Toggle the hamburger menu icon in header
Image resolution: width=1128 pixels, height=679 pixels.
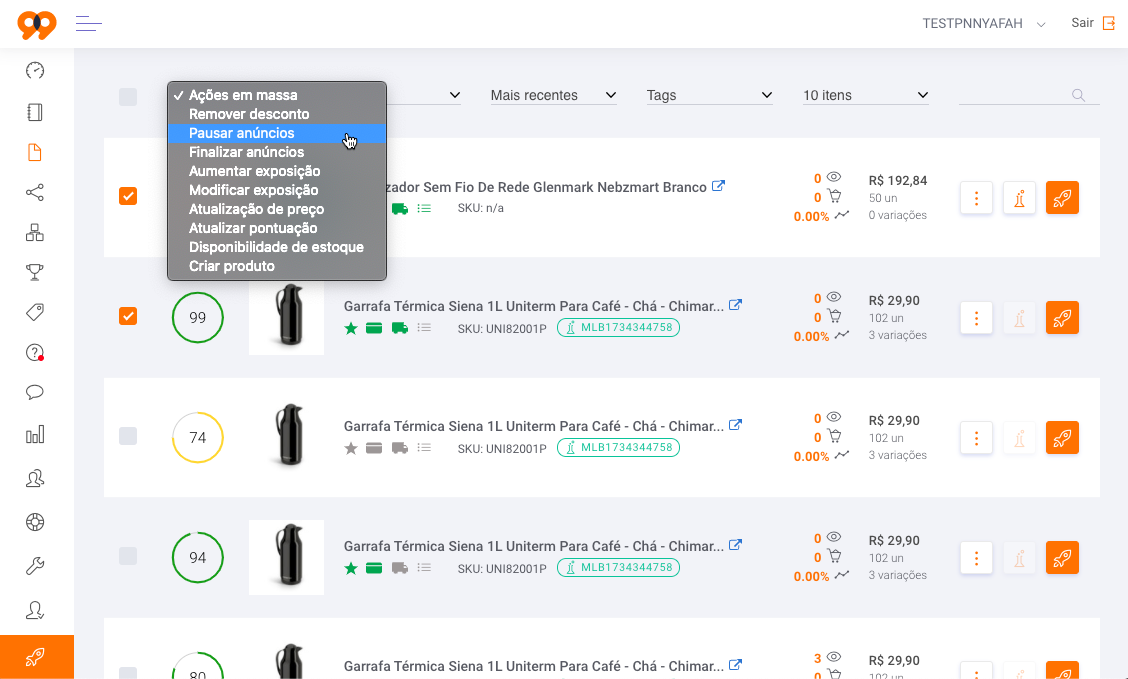tap(88, 24)
